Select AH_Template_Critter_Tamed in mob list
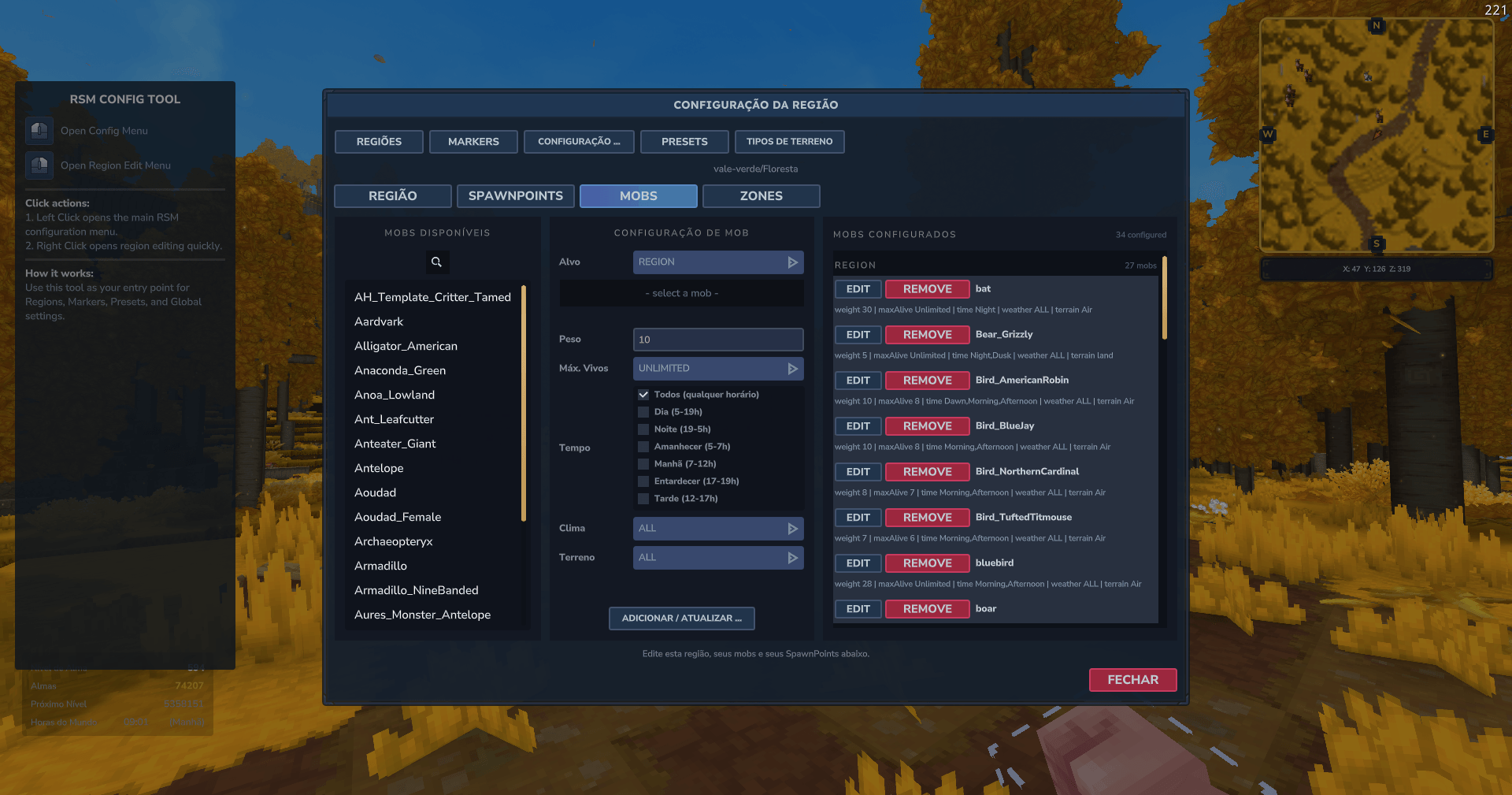The height and width of the screenshot is (795, 1512). [x=432, y=297]
